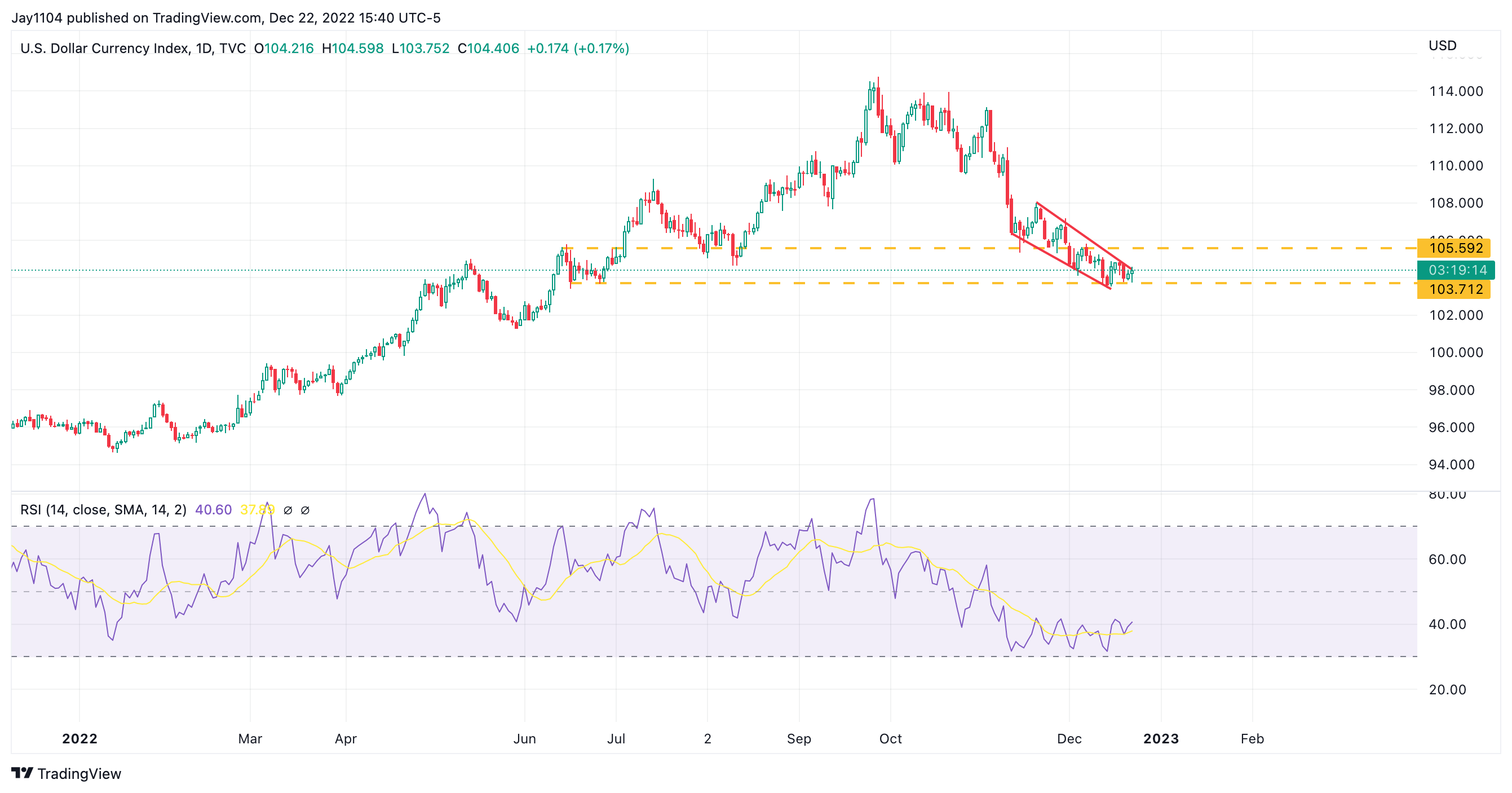Click the 94.000 price axis label
This screenshot has height=793, width=1512.
[1452, 465]
